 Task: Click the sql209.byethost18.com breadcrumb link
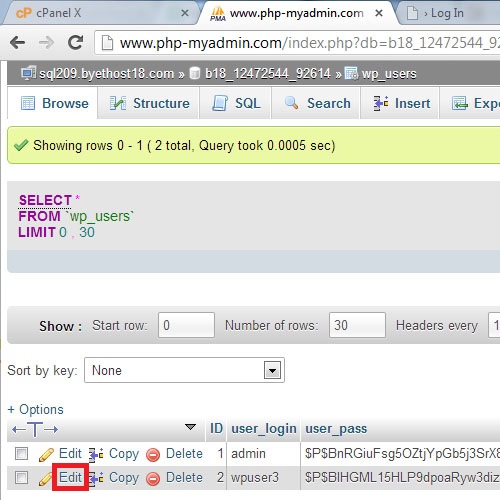click(x=107, y=73)
